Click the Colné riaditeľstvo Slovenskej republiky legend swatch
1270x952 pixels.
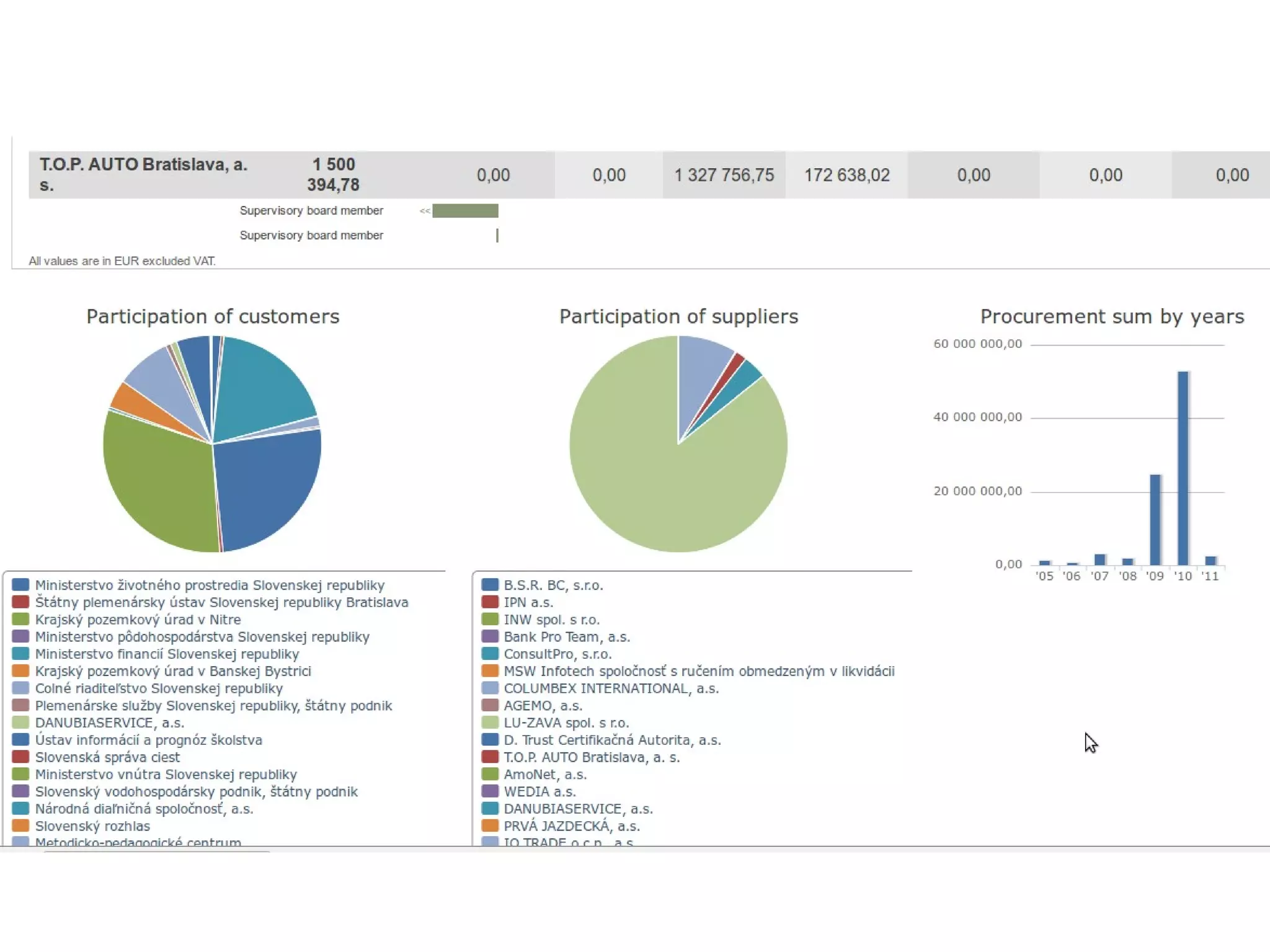pyautogui.click(x=20, y=688)
